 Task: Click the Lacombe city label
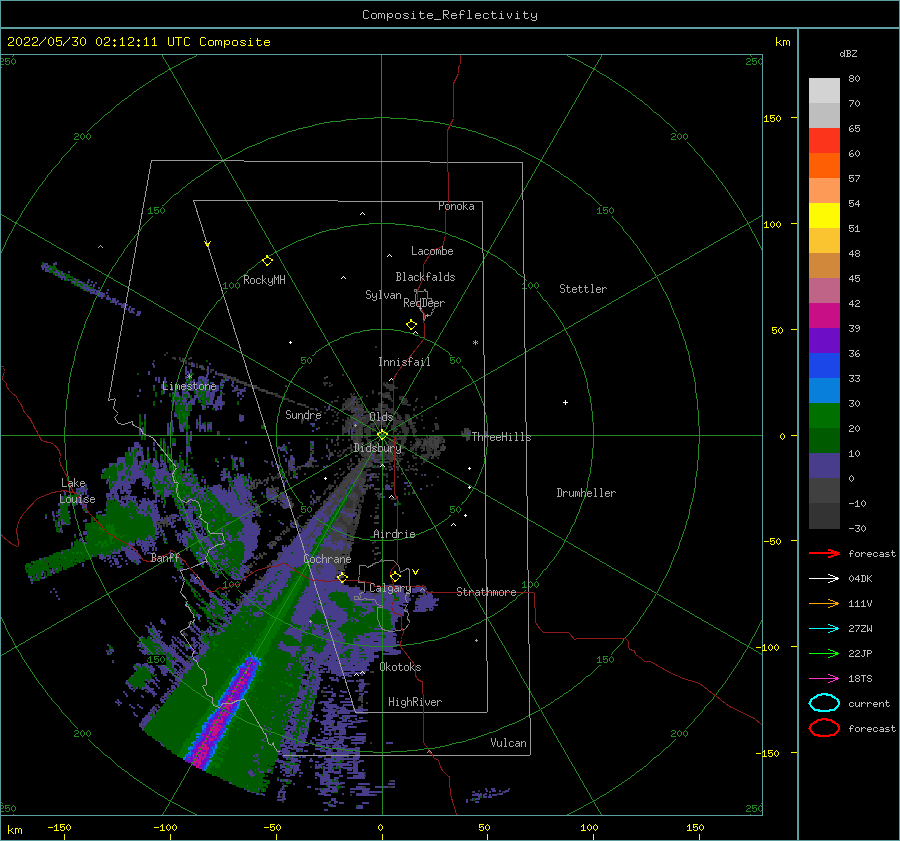click(x=432, y=251)
